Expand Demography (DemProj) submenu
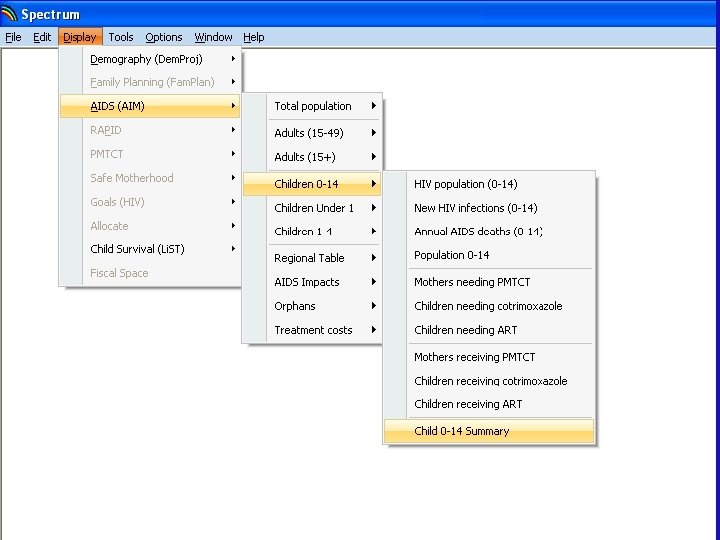The width and height of the screenshot is (720, 540). [x=150, y=59]
